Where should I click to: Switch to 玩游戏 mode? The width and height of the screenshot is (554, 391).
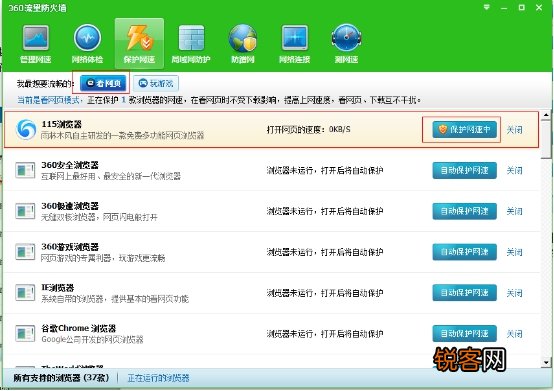[156, 83]
